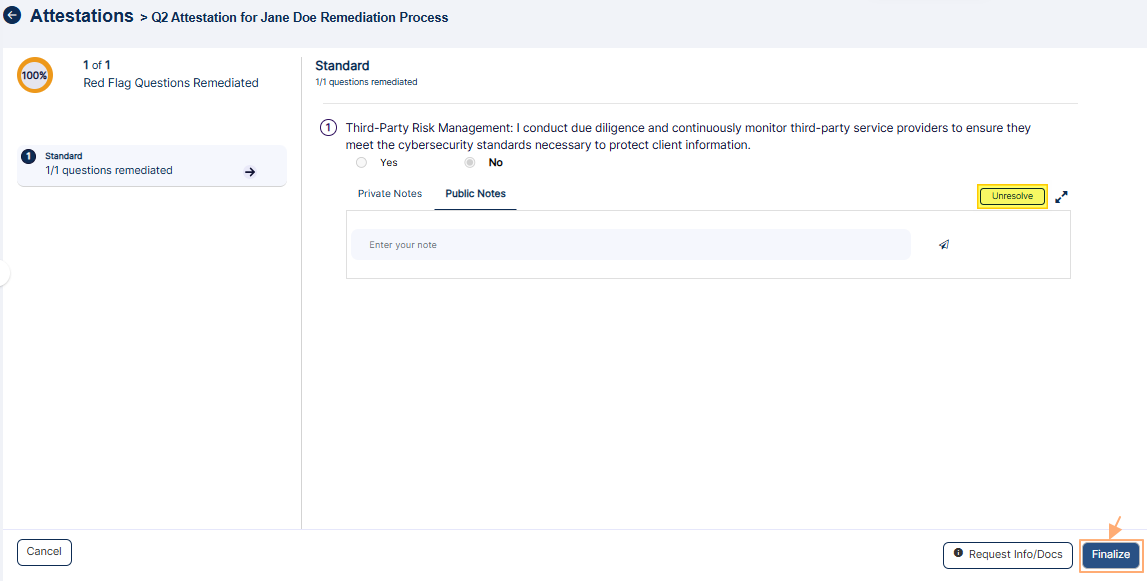
Task: Click the Cancel button
Action: pos(45,552)
